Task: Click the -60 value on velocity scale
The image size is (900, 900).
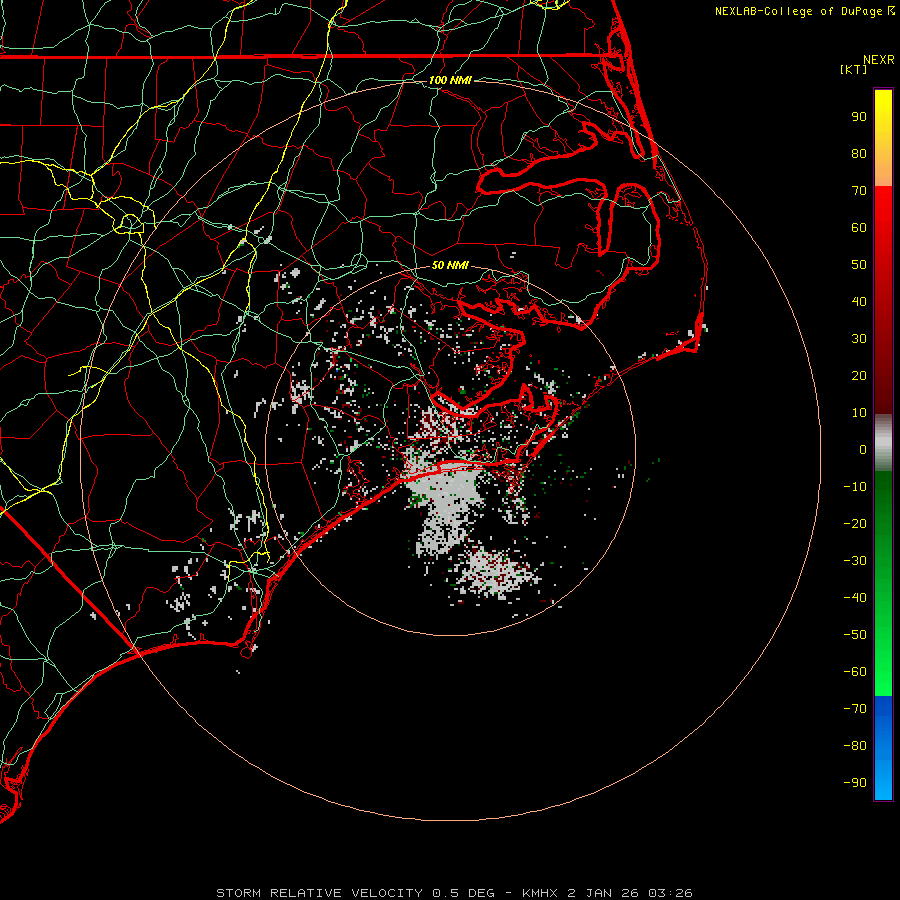Action: pos(855,672)
